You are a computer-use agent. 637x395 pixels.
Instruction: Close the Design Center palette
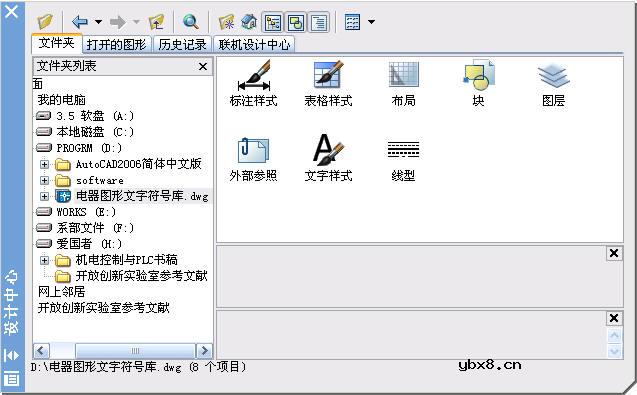[x=12, y=11]
